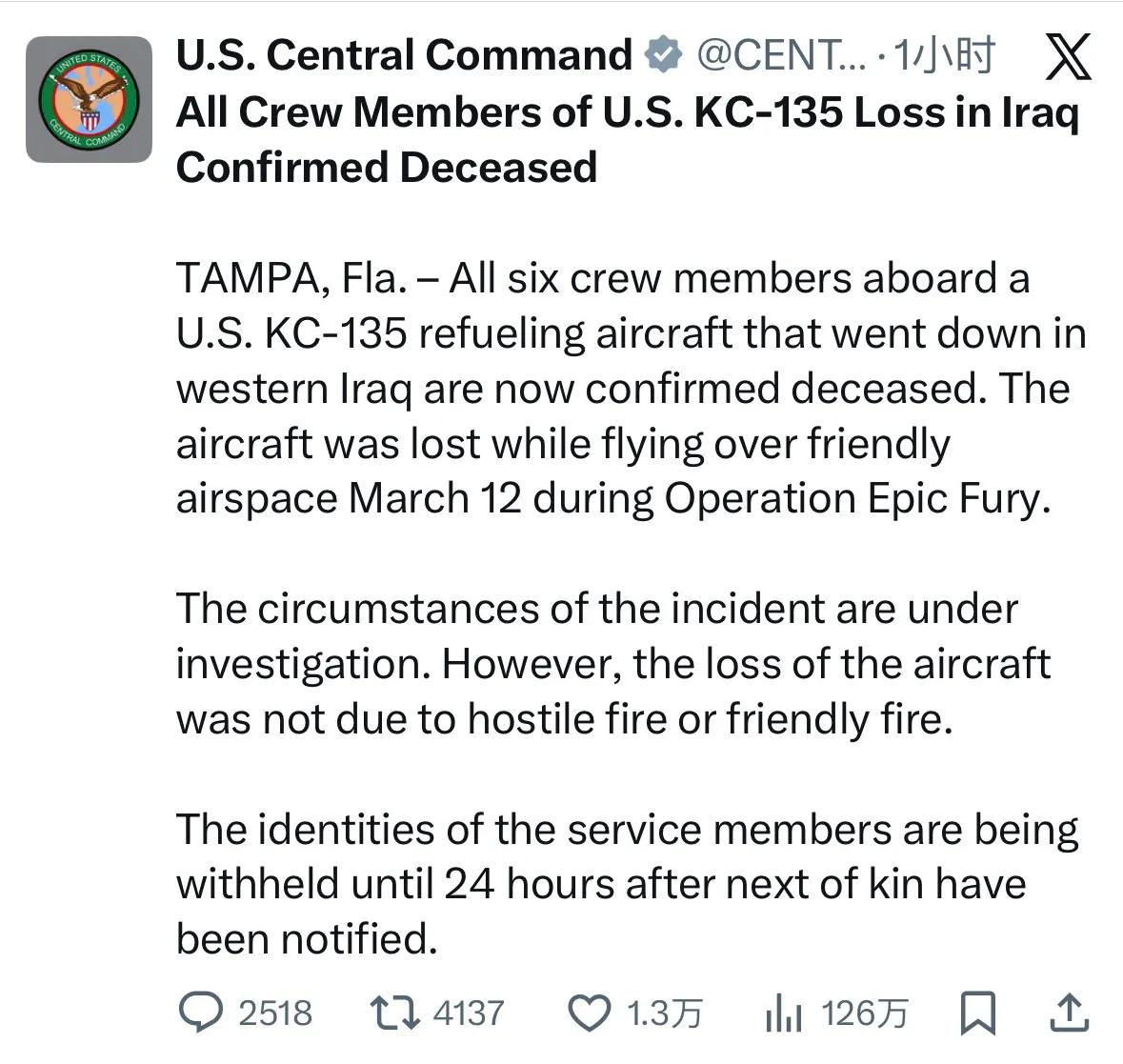The height and width of the screenshot is (1064, 1123).
Task: Open the U.S. Central Command profile avatar
Action: [89, 99]
